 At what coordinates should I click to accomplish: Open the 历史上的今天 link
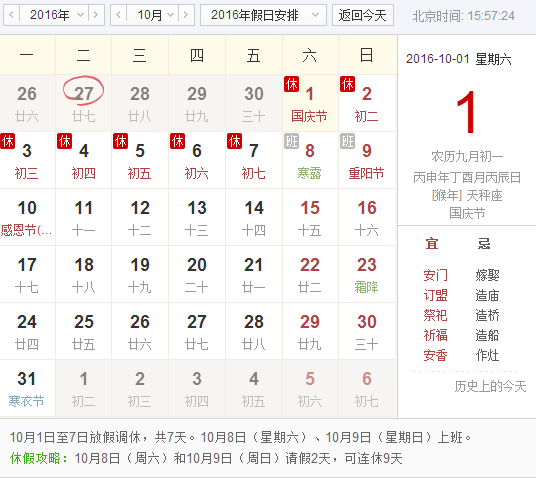(x=490, y=386)
